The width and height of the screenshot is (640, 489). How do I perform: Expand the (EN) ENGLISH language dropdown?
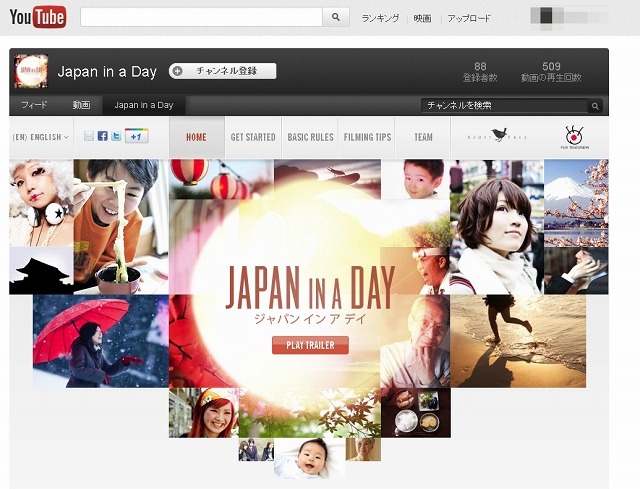[40, 137]
